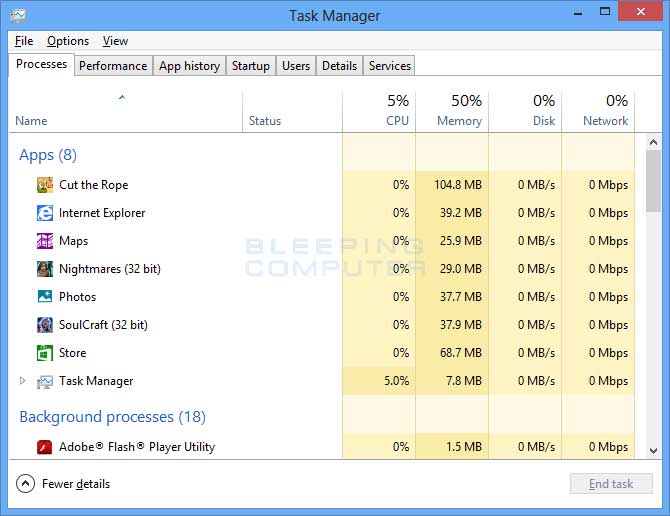Select the Photos process name
The image size is (670, 516).
coord(77,297)
